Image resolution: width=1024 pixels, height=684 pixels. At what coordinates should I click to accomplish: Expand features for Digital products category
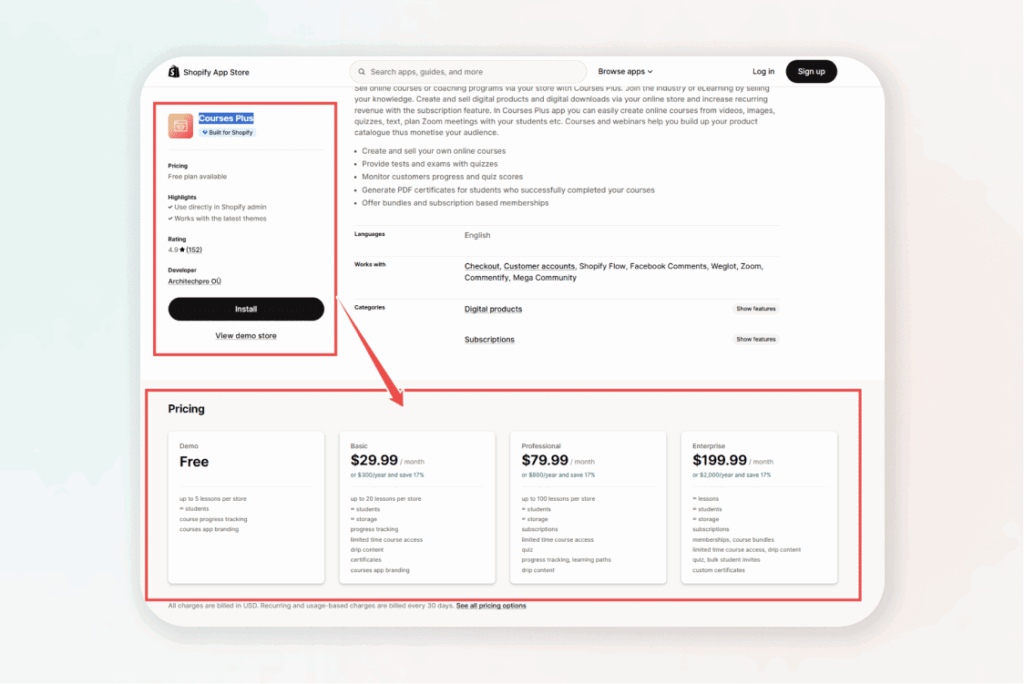[x=755, y=309]
